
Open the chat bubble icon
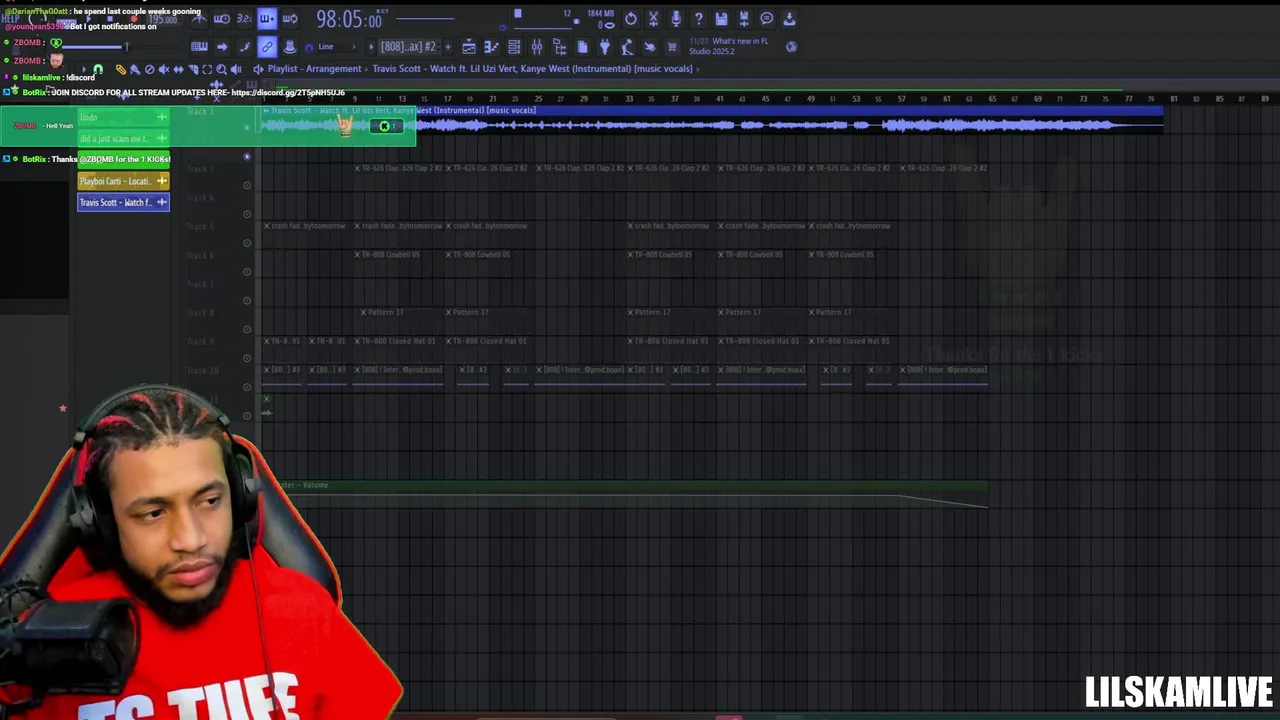(766, 19)
